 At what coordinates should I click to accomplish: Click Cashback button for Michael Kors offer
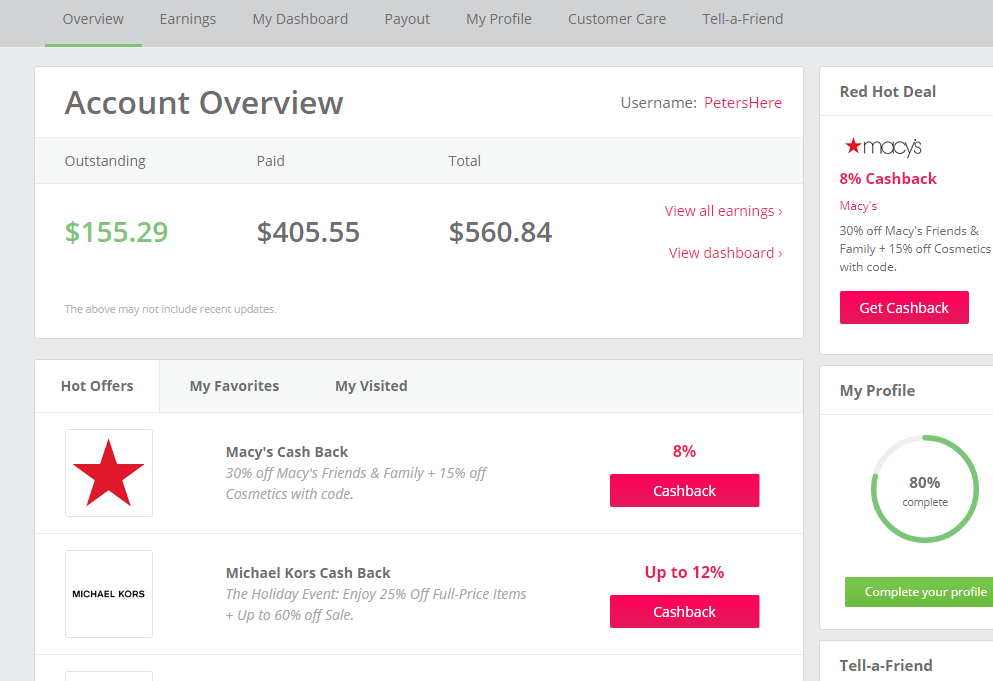685,611
